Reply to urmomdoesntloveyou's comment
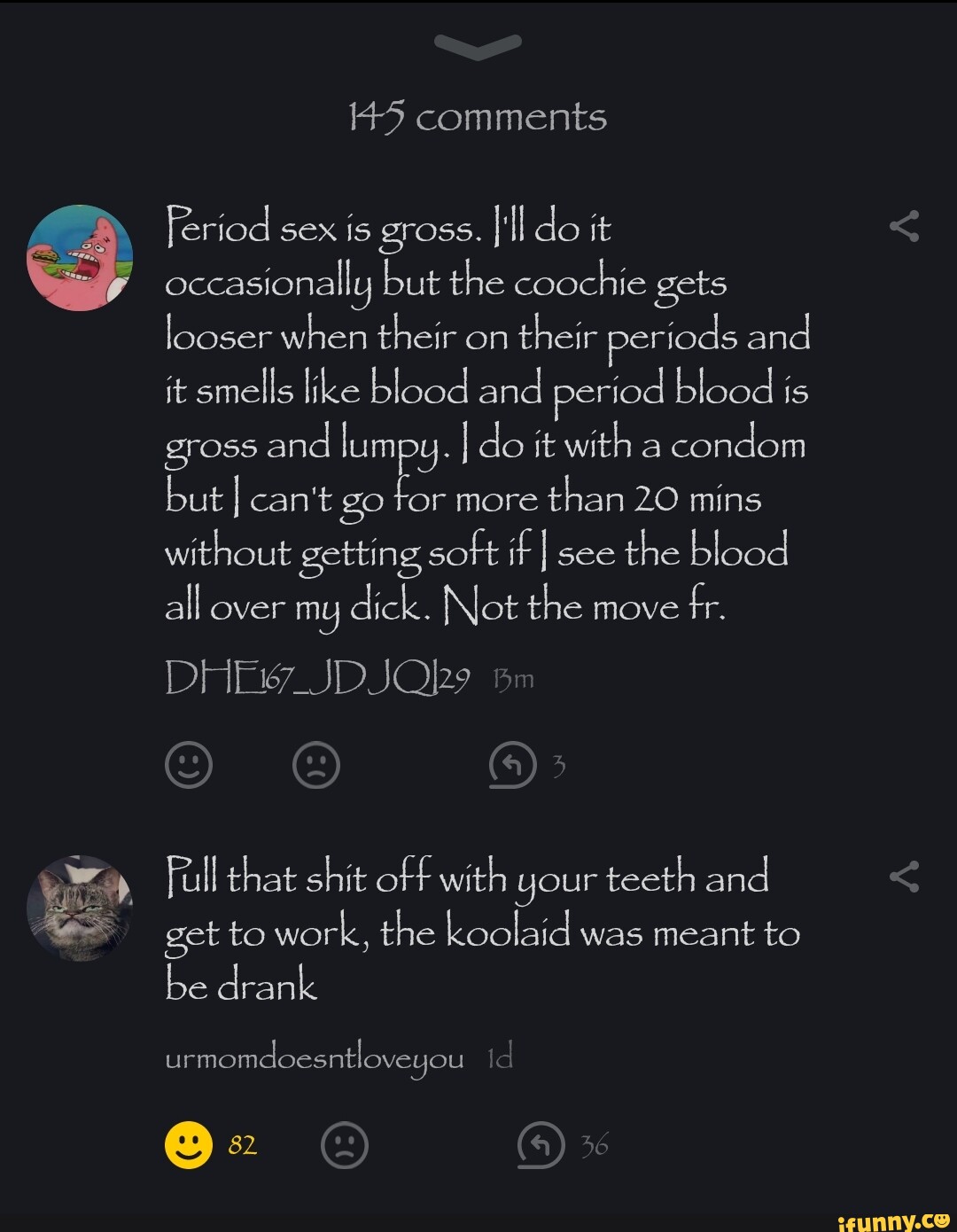957x1232 pixels. click(x=541, y=1144)
